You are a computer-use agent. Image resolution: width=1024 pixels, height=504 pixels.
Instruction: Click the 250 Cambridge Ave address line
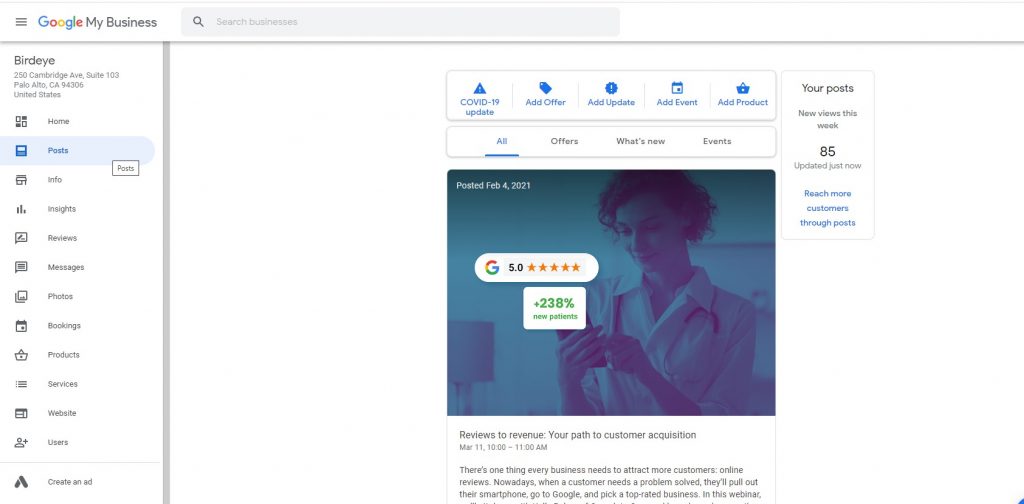(x=67, y=75)
